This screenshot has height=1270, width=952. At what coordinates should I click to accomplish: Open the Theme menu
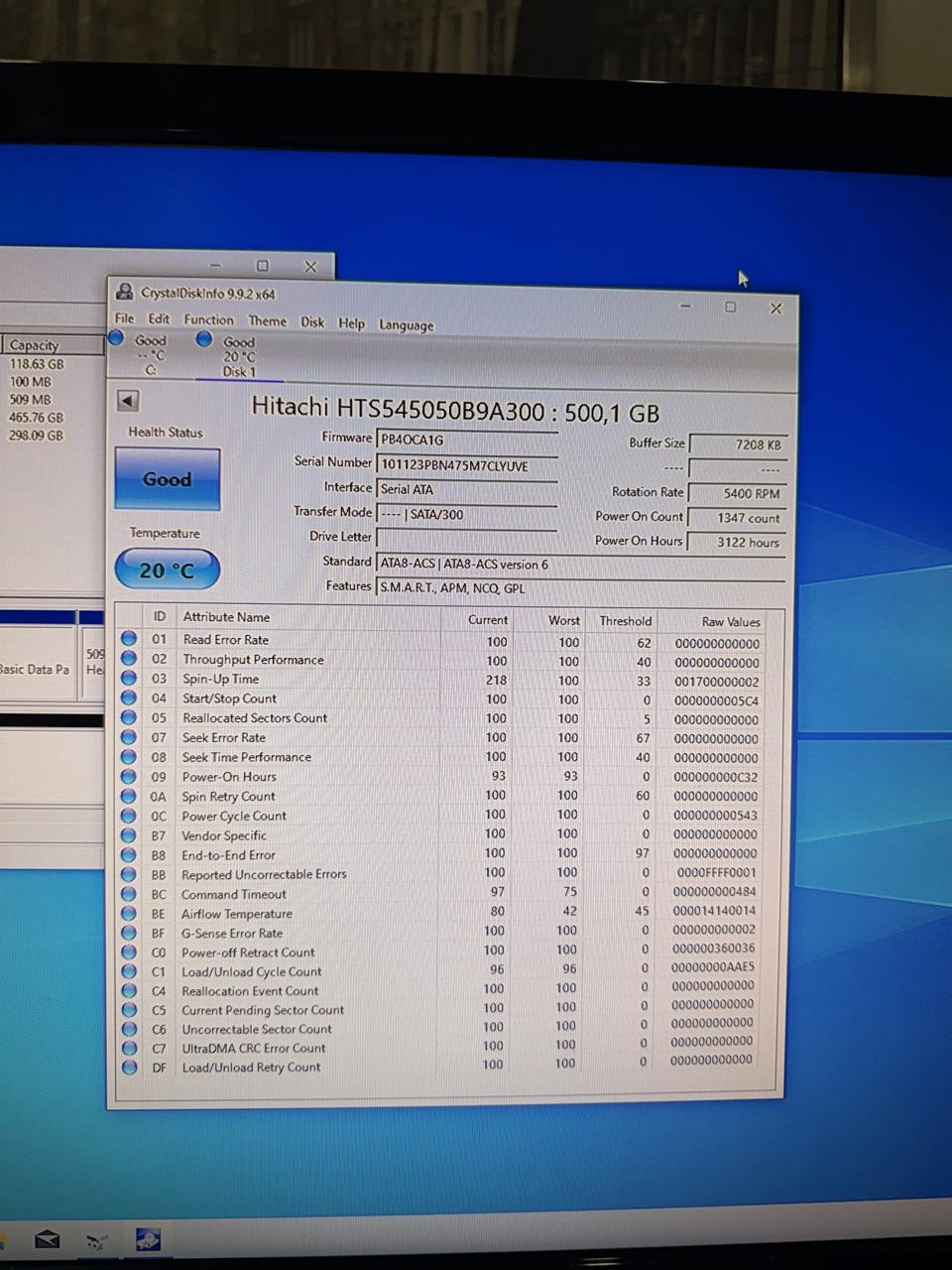pyautogui.click(x=267, y=320)
